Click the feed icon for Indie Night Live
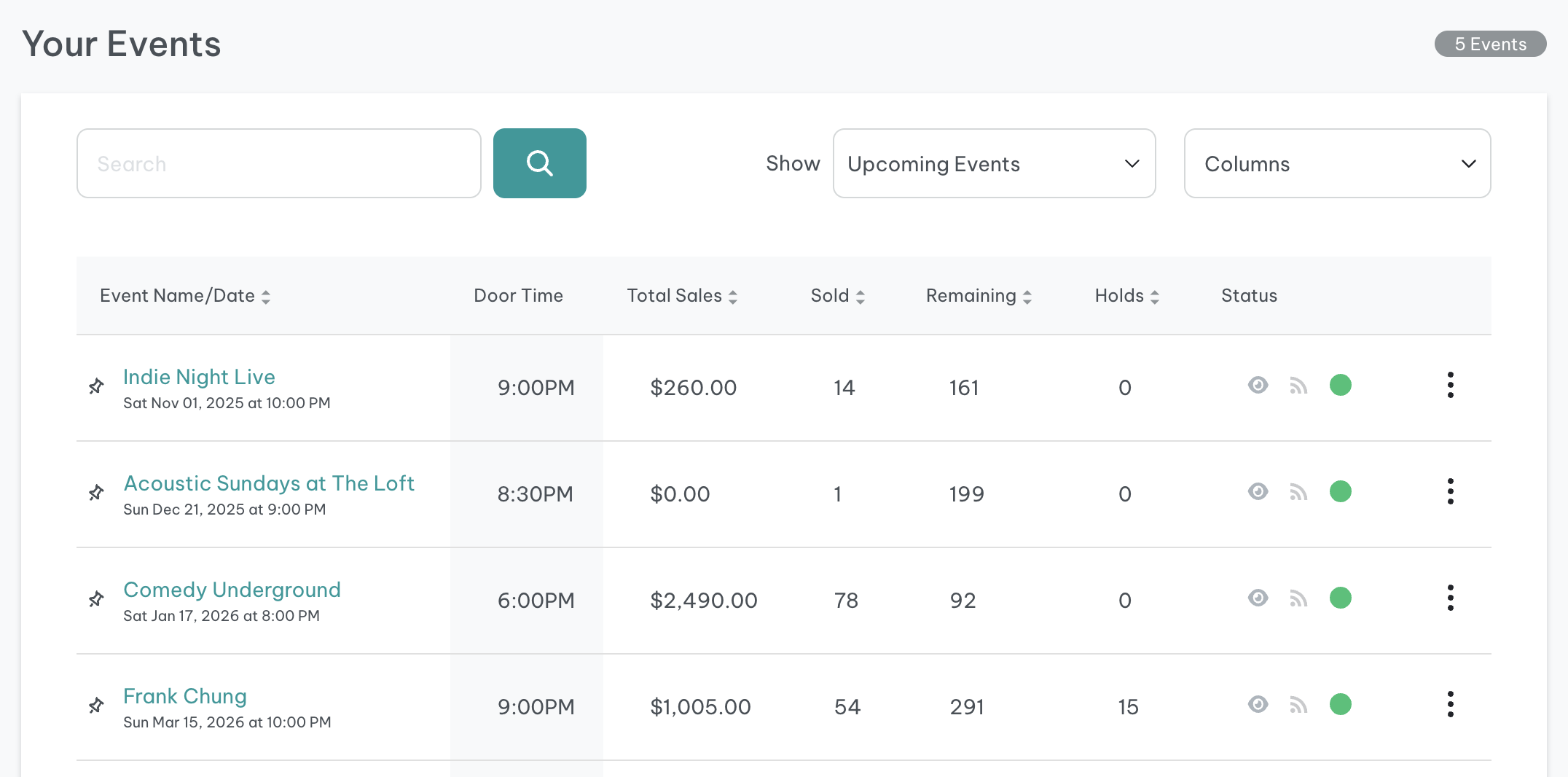Screen dimensions: 1568x777 1298,386
